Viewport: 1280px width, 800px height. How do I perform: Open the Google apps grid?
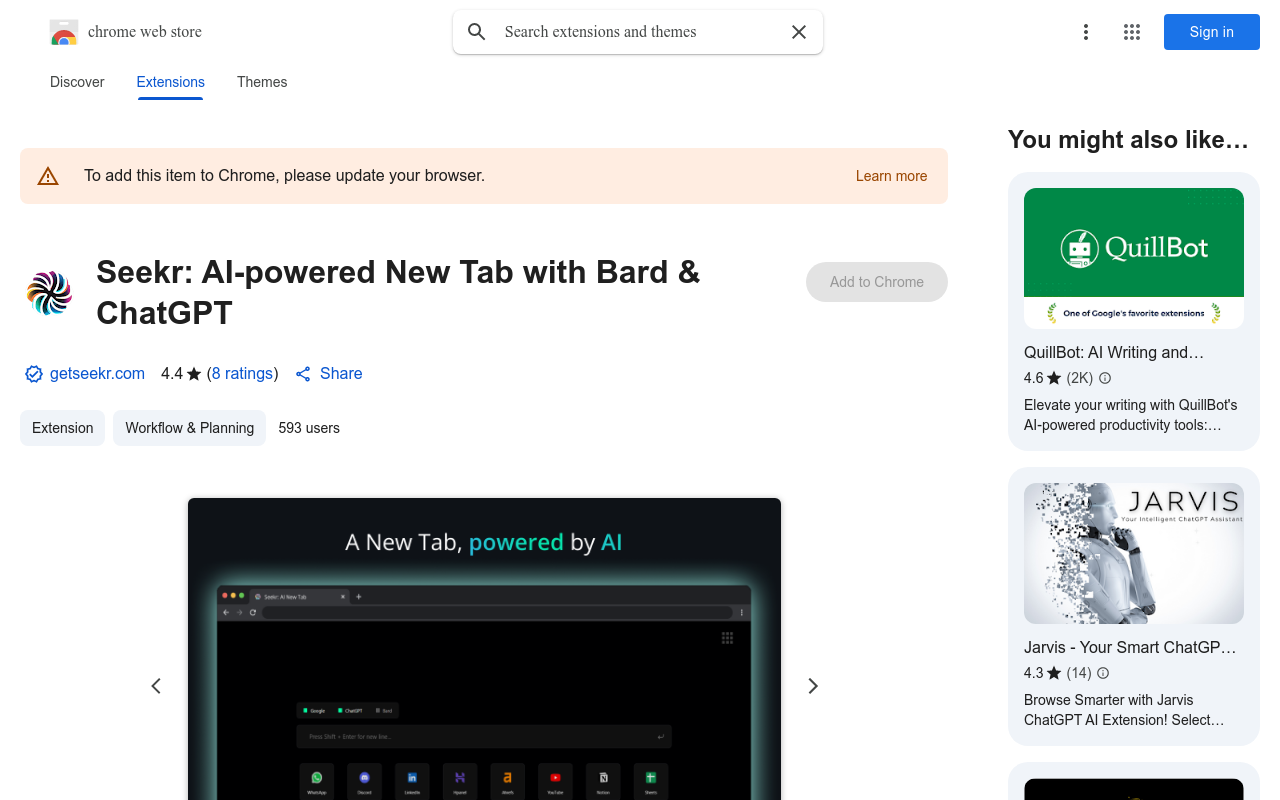tap(1132, 32)
